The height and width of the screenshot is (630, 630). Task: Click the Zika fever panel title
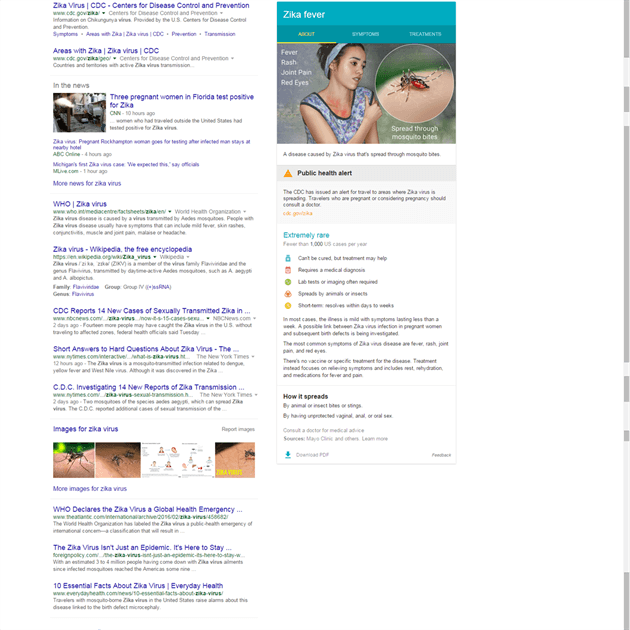click(x=304, y=14)
